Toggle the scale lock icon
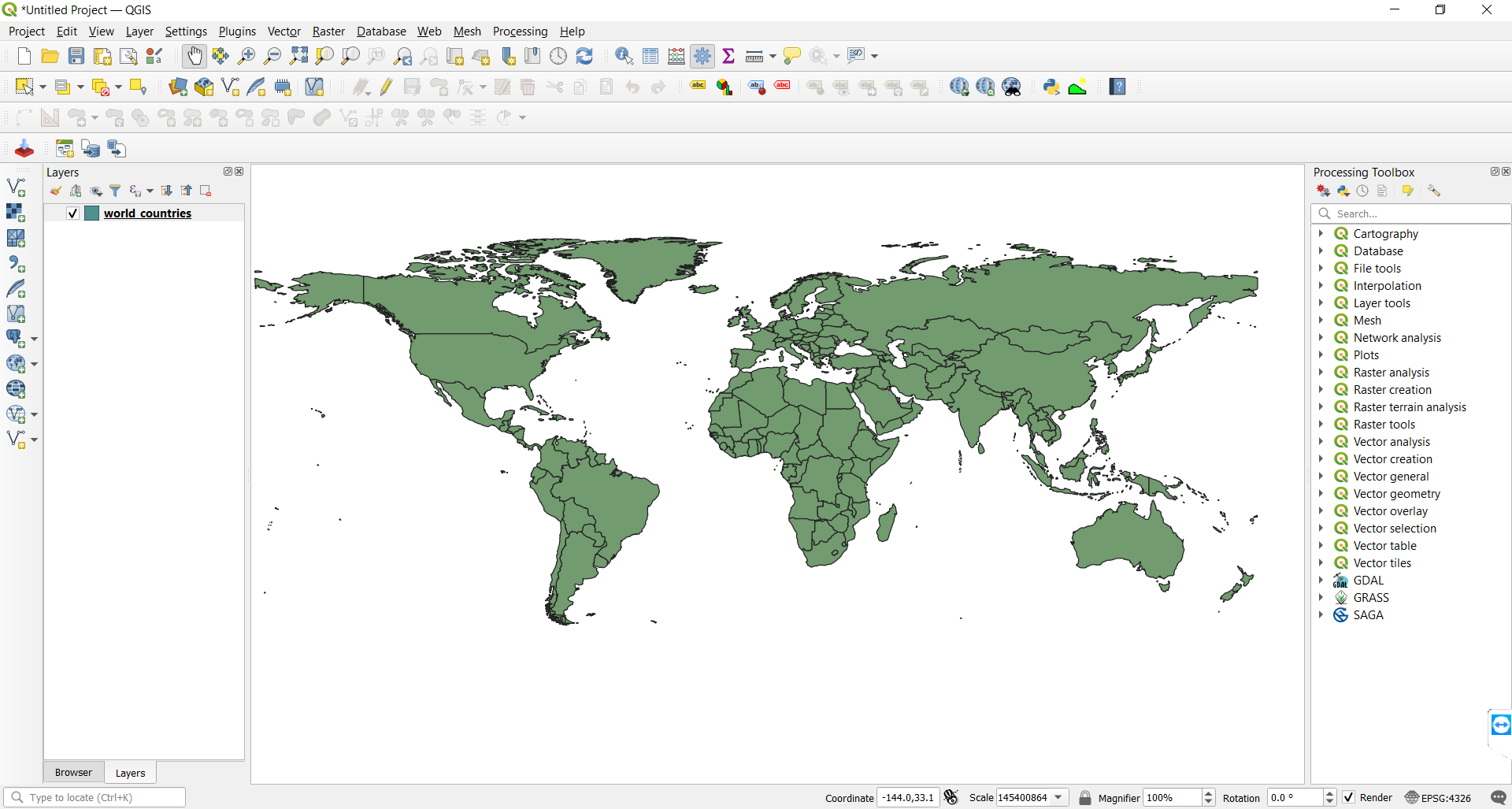1512x809 pixels. coord(1085,797)
